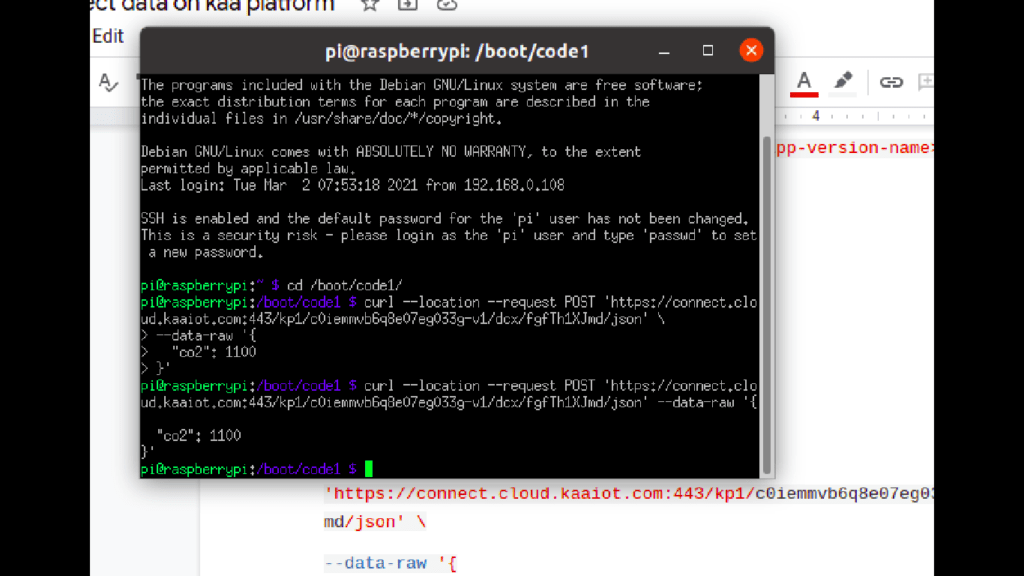This screenshot has width=1024, height=576.
Task: Open the text color tool
Action: pos(803,83)
